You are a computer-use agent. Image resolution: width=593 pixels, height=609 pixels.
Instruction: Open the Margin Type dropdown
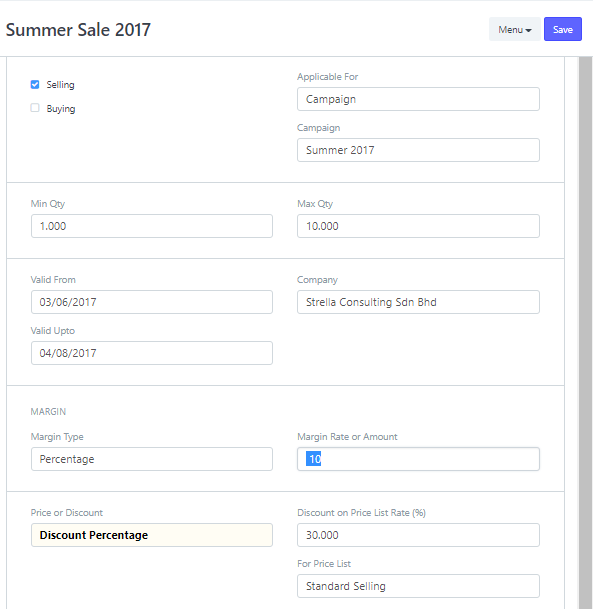click(152, 459)
